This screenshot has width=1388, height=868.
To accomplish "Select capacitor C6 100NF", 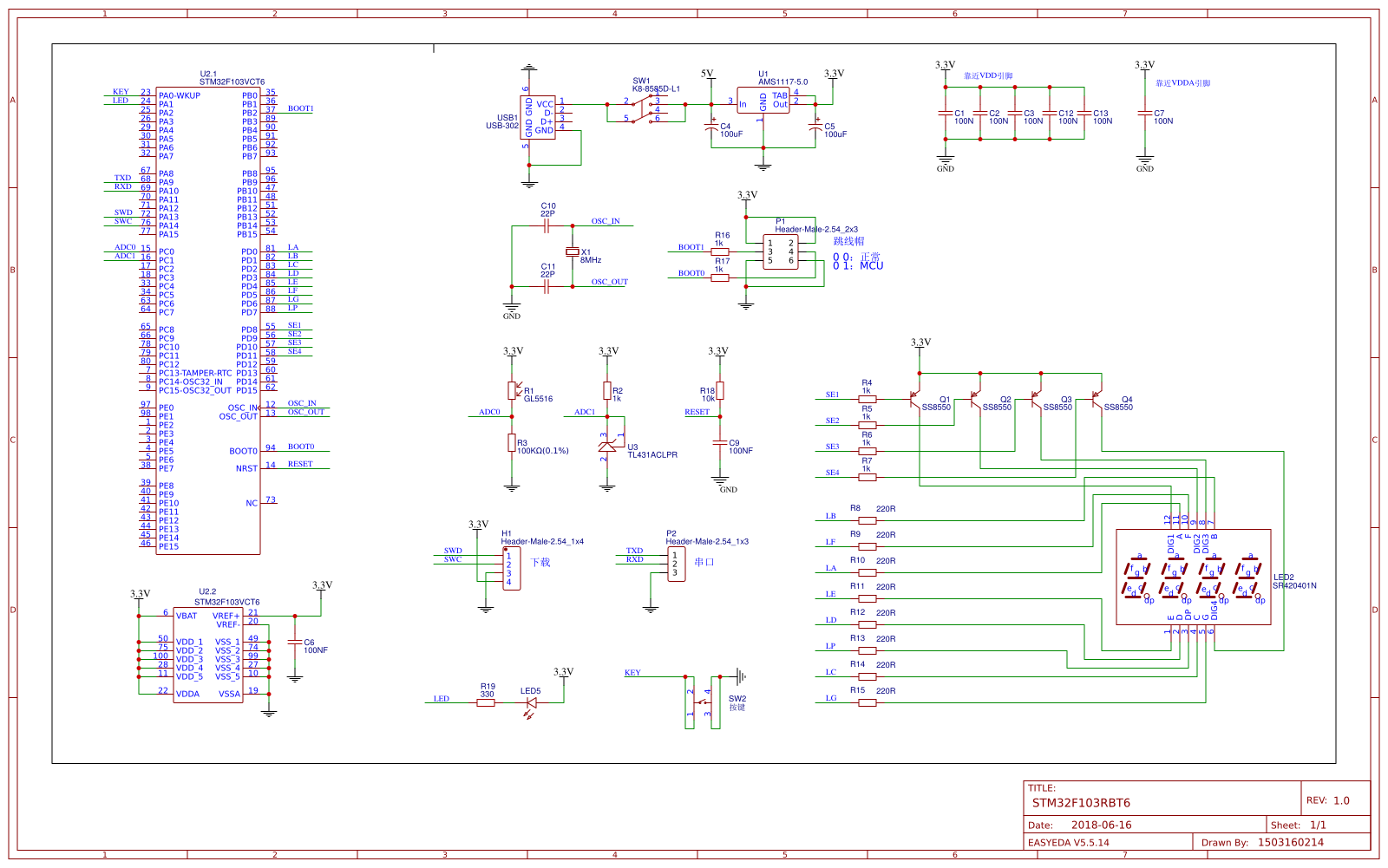I will tap(295, 642).
